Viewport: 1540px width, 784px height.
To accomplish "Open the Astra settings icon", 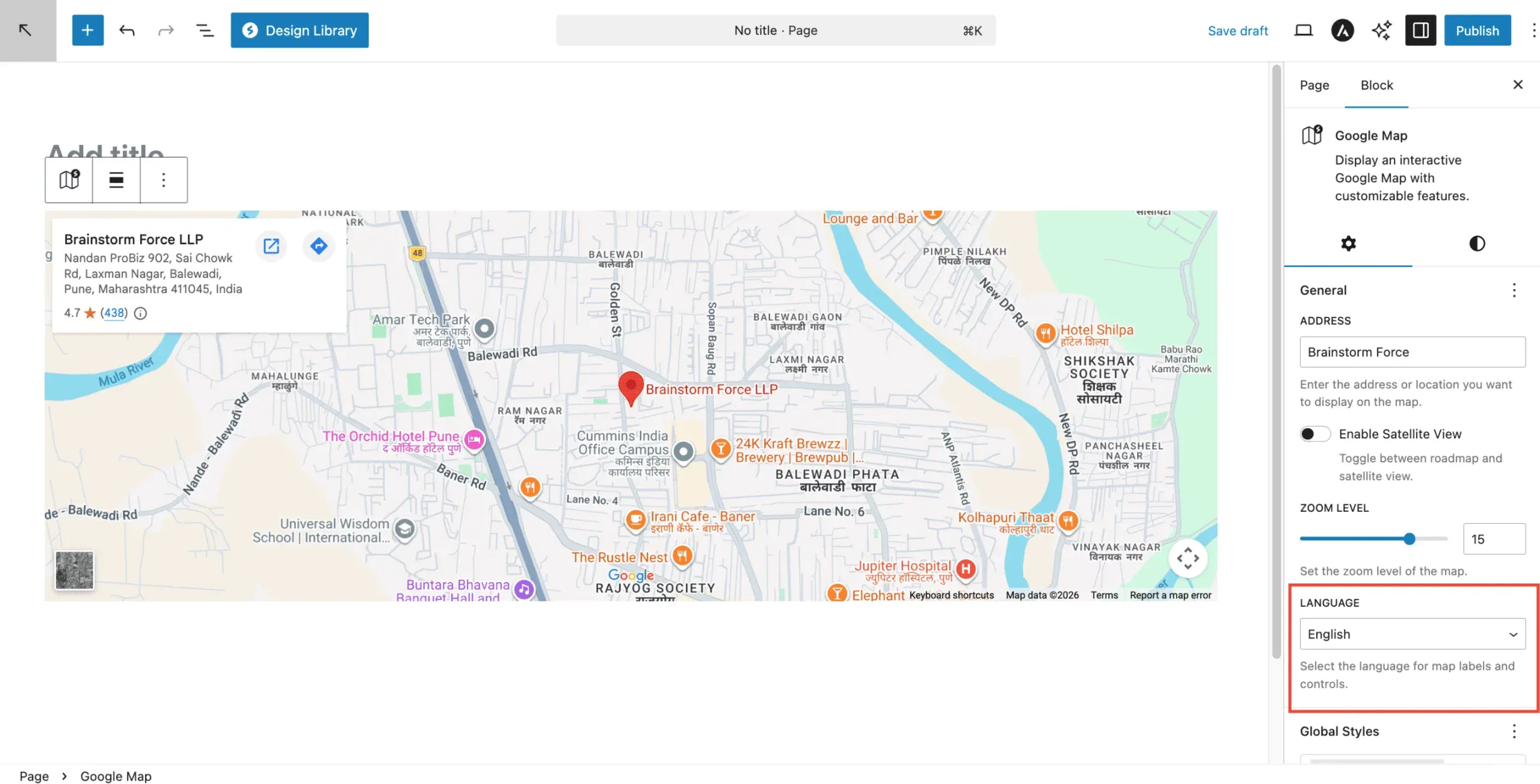I will click(1343, 30).
